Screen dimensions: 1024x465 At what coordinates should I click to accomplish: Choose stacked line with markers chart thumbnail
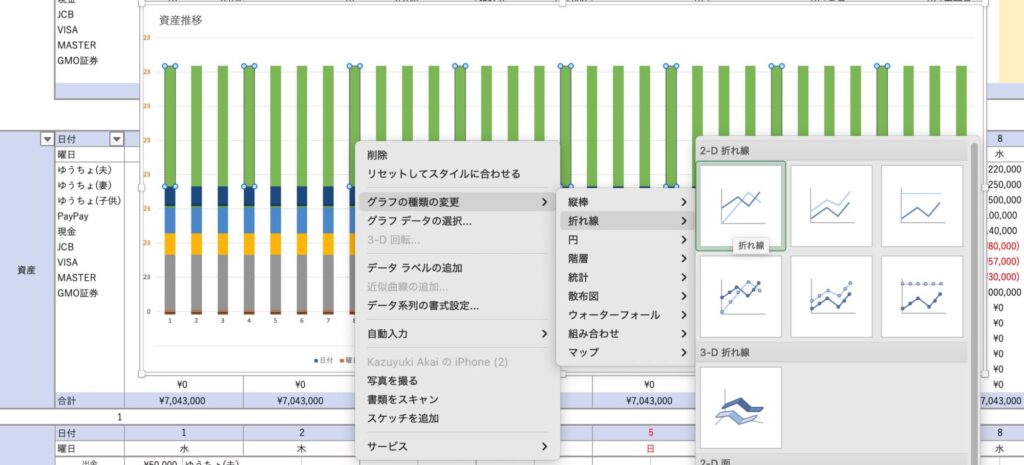tap(831, 296)
